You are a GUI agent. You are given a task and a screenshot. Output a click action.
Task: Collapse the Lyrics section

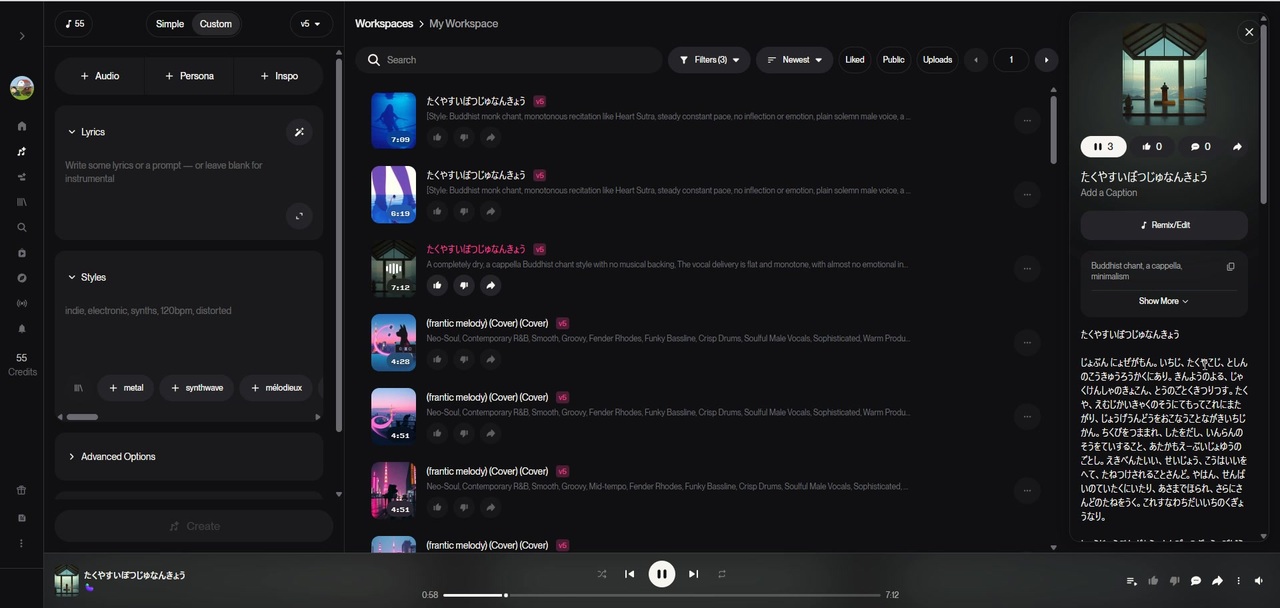[86, 132]
